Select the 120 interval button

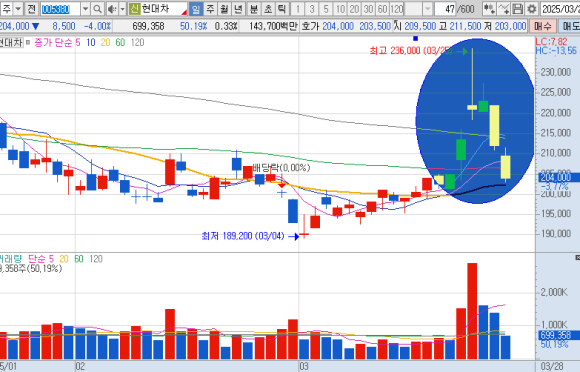coord(397,9)
